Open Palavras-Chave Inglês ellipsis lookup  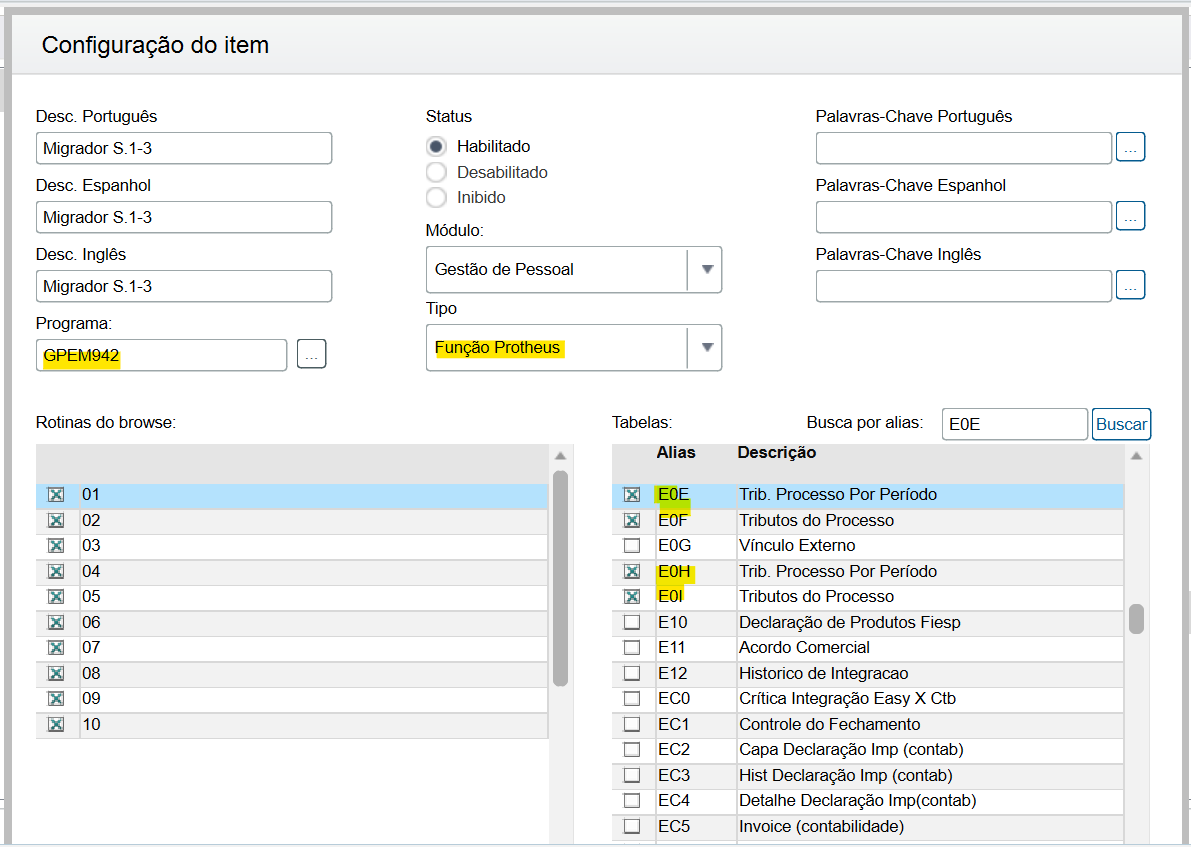tap(1131, 285)
